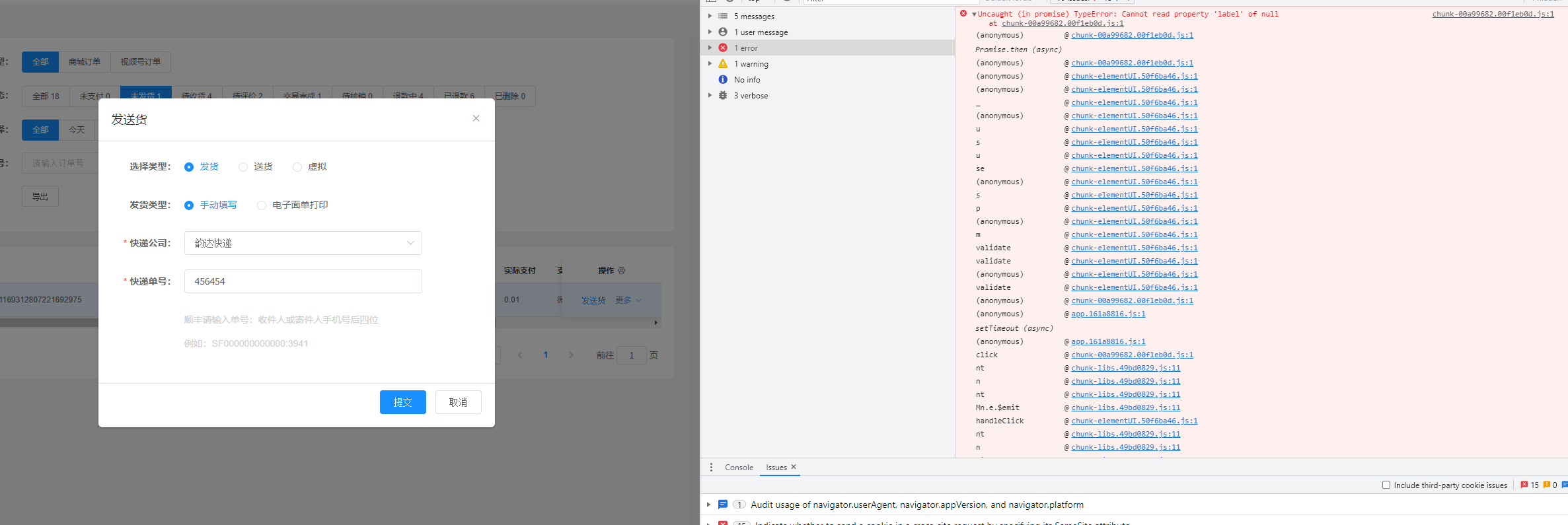Click the red error icon beside '1 error'
The image size is (1568, 525).
[x=723, y=48]
